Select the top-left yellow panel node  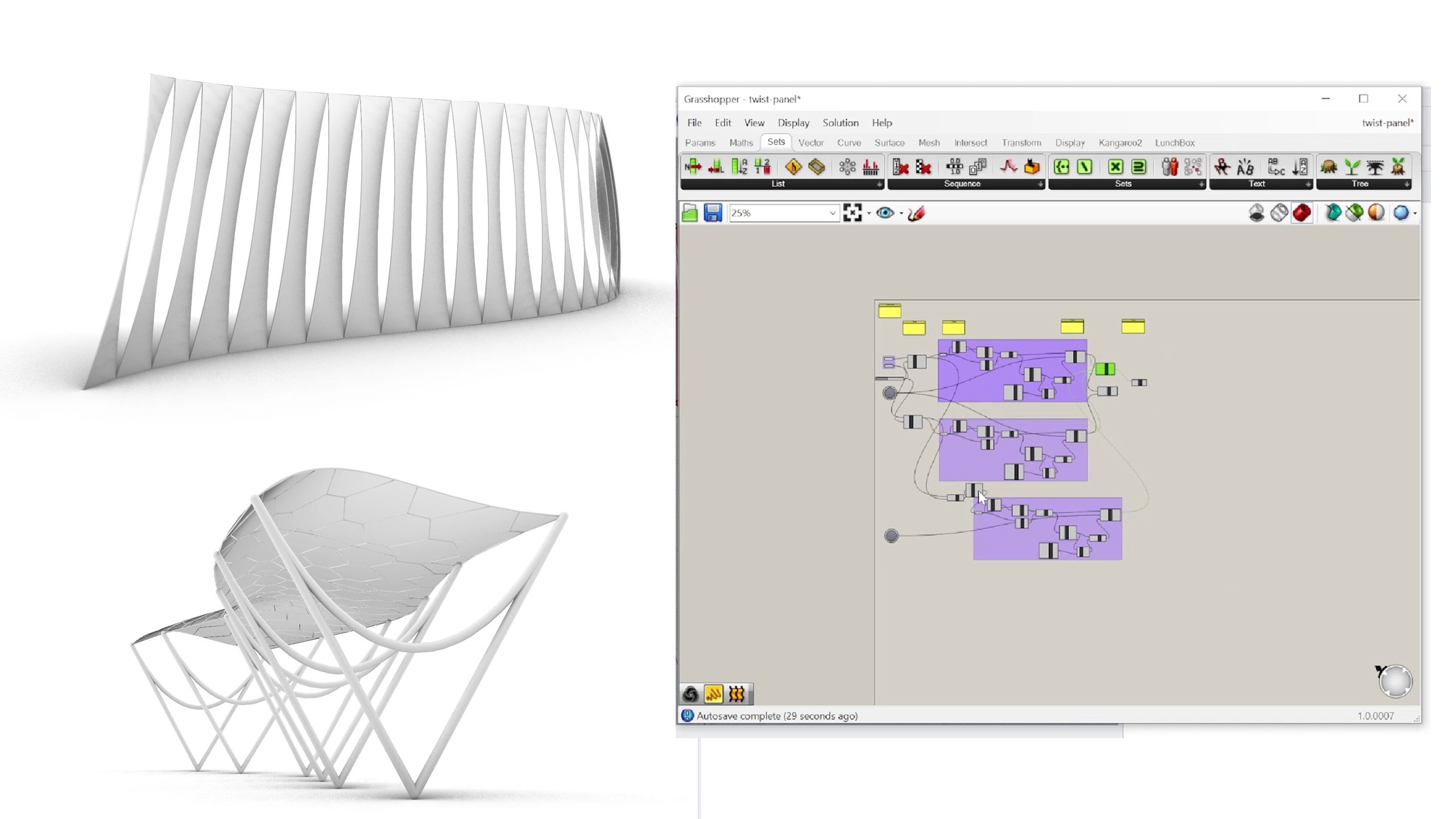click(x=890, y=311)
